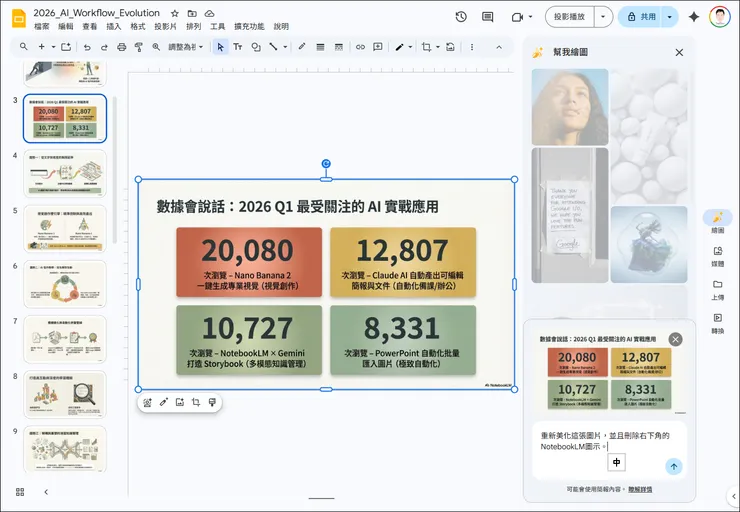
Task: Open the Gemini sparkle assistant
Action: coord(694,17)
